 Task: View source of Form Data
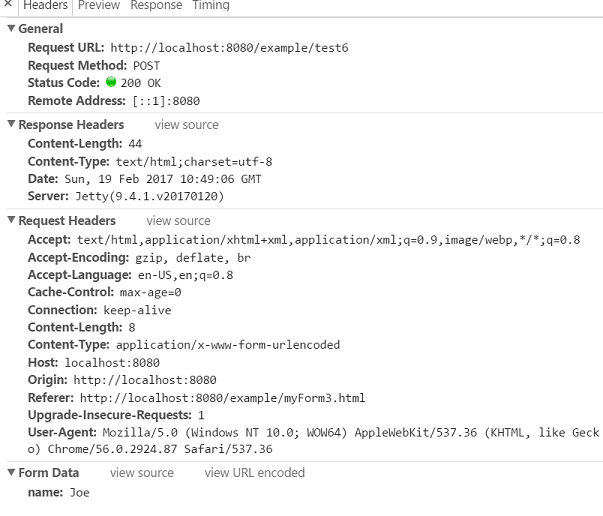tap(142, 473)
